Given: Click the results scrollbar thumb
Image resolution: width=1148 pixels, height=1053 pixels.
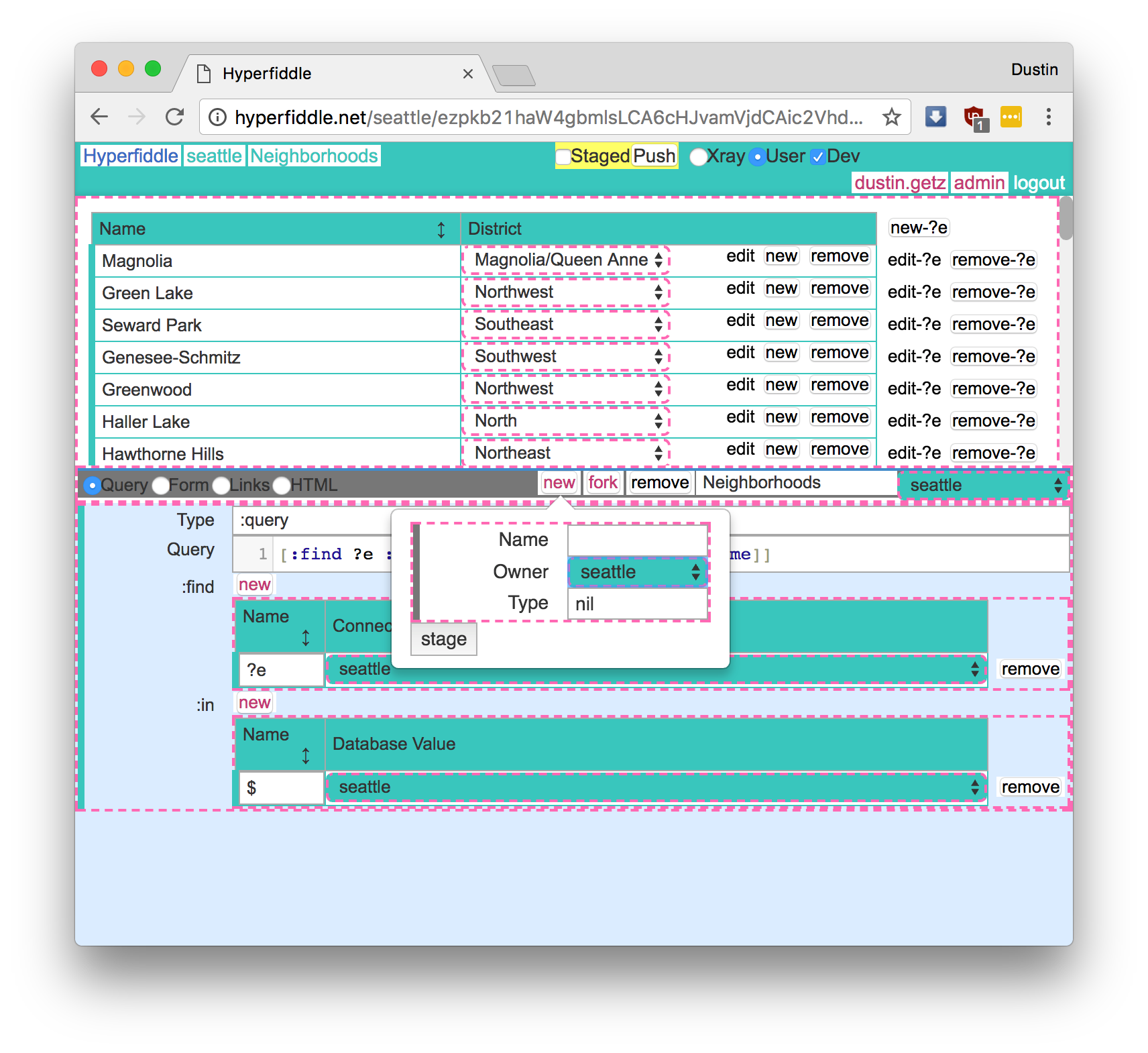Looking at the screenshot, I should 1066,218.
